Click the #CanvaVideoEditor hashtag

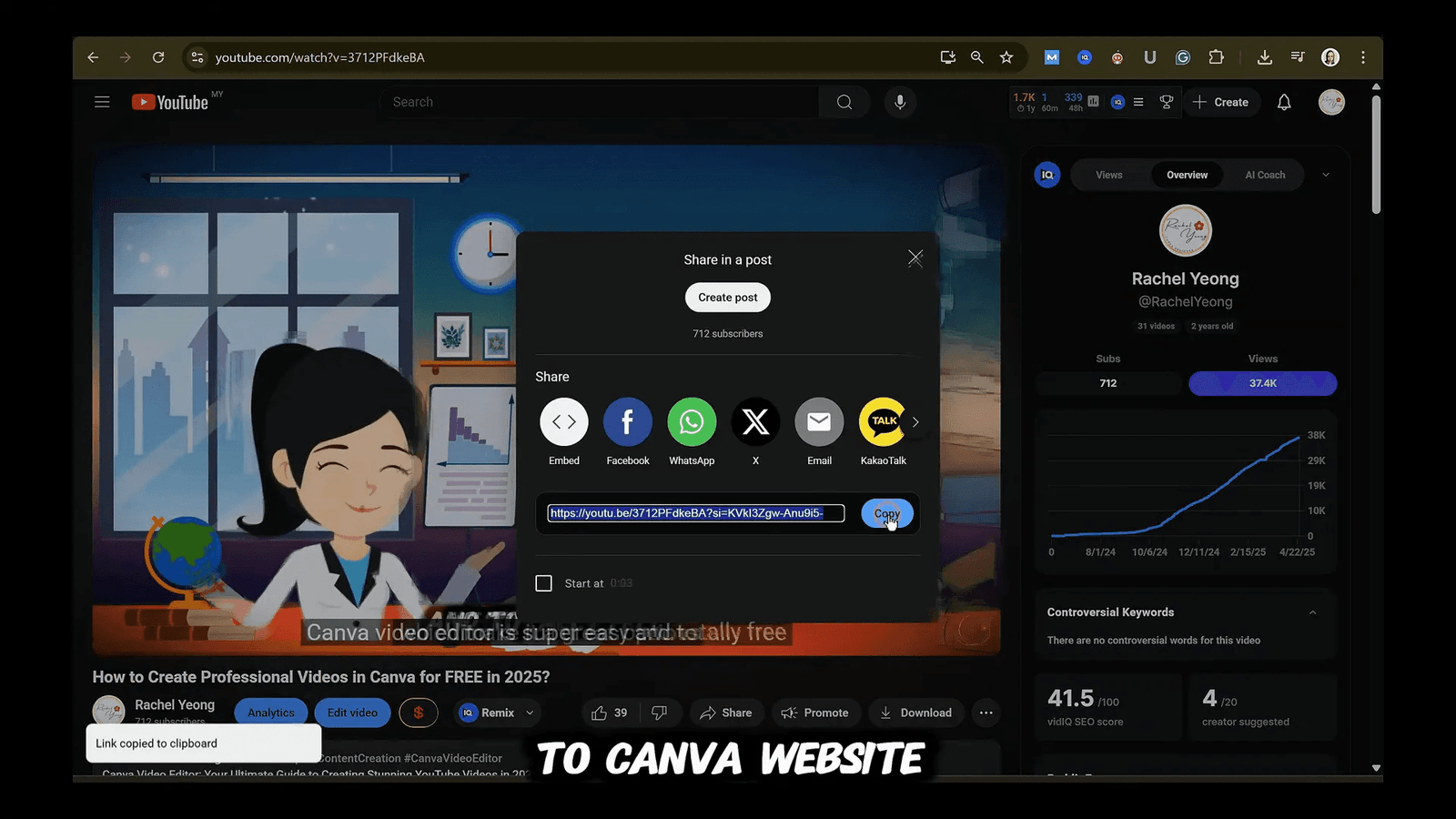(453, 758)
